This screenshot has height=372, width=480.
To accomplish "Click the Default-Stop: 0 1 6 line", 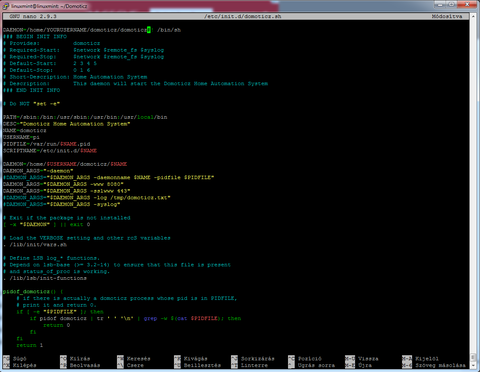I will click(x=47, y=70).
